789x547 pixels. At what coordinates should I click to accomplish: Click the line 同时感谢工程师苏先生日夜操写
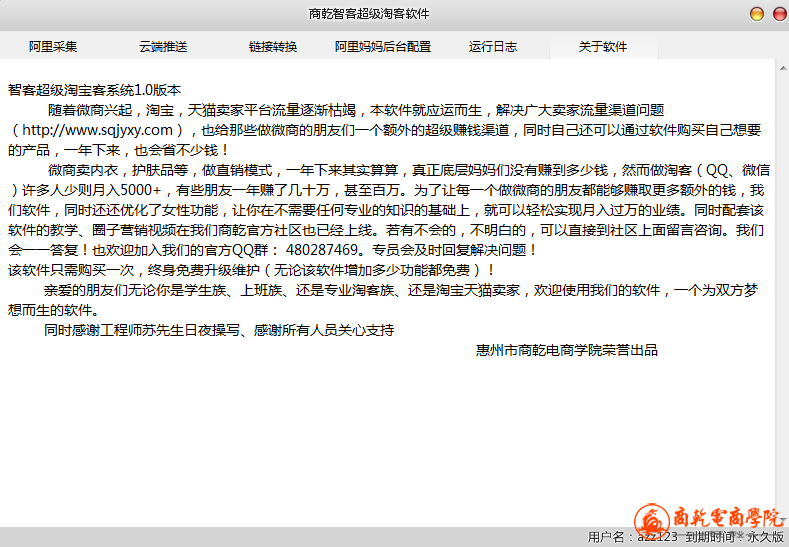click(142, 330)
